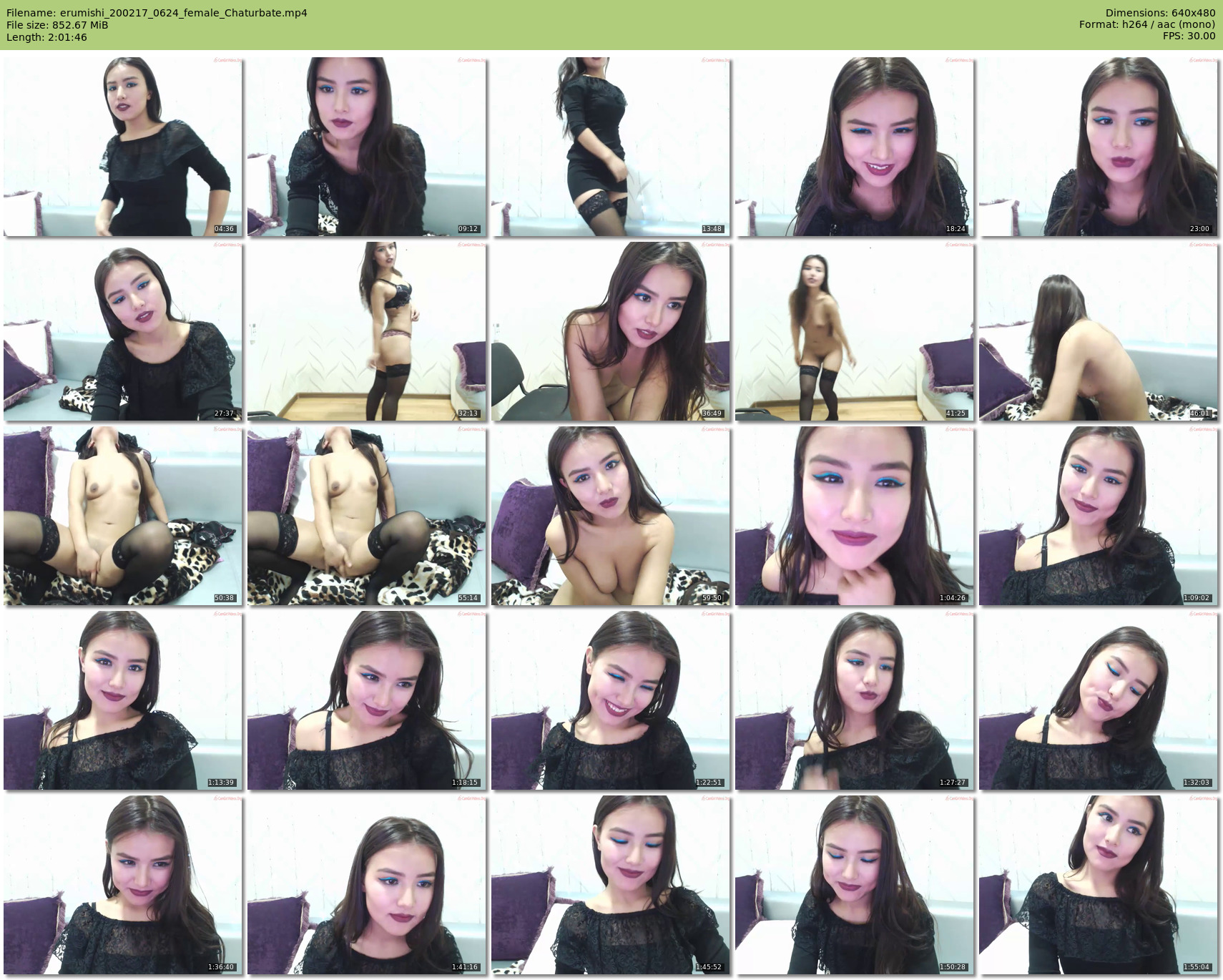1223x980 pixels.
Task: Select the frame stamped 09:12
Action: [367, 147]
